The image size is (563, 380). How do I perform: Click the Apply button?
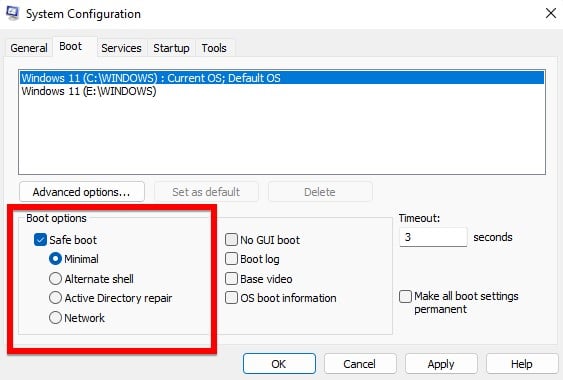(x=441, y=364)
